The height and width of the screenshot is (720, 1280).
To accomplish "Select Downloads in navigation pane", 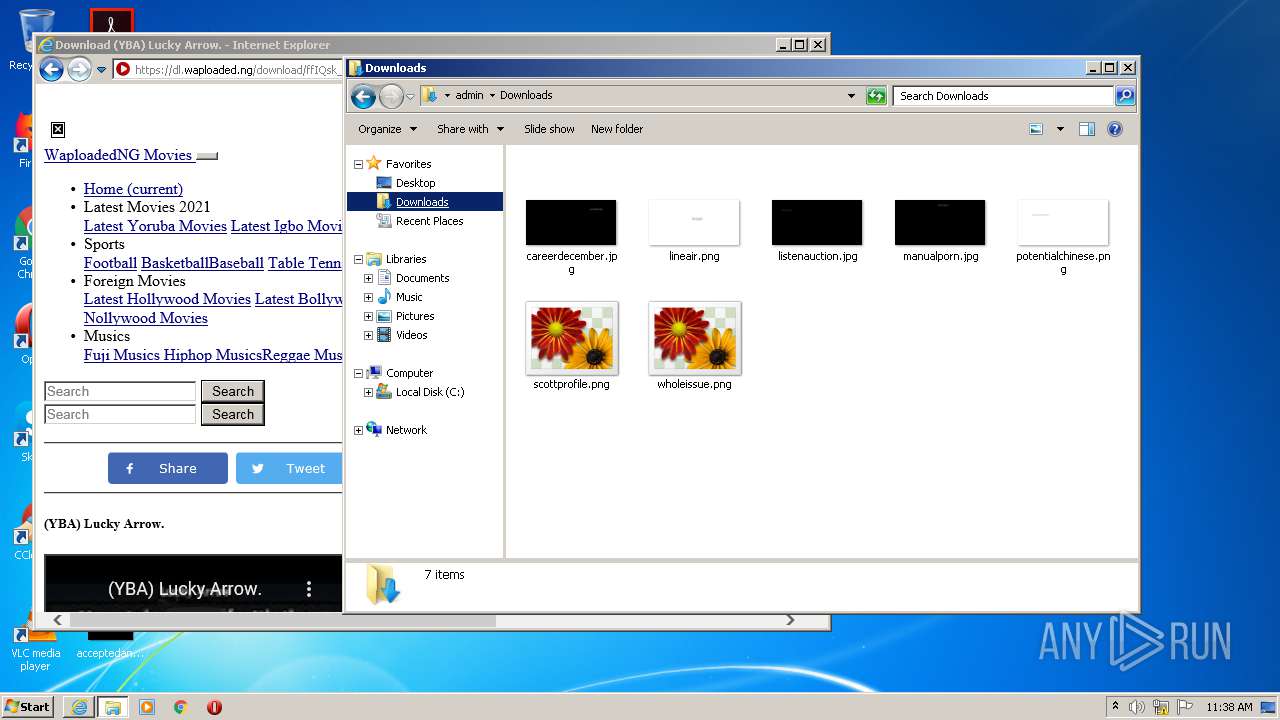I will click(x=424, y=202).
